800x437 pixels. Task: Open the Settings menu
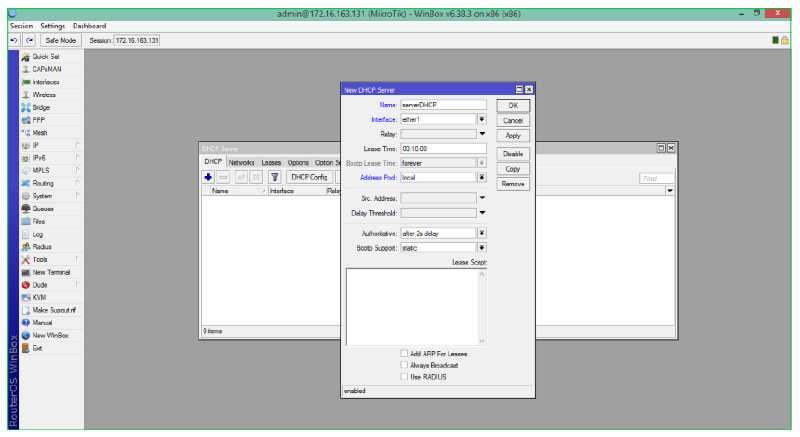[x=53, y=26]
